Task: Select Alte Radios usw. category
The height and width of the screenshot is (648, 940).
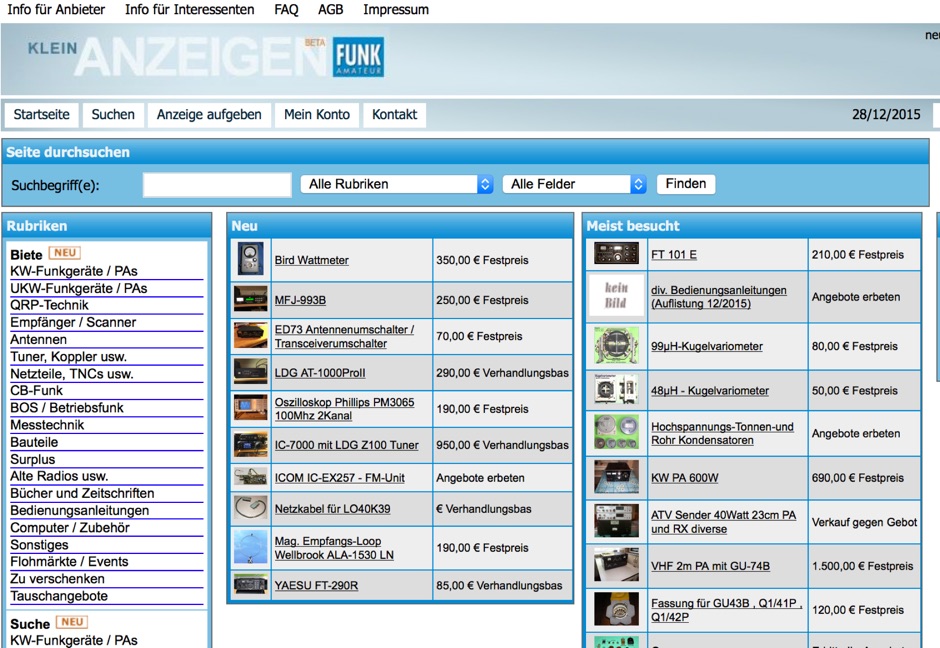Action: 59,476
